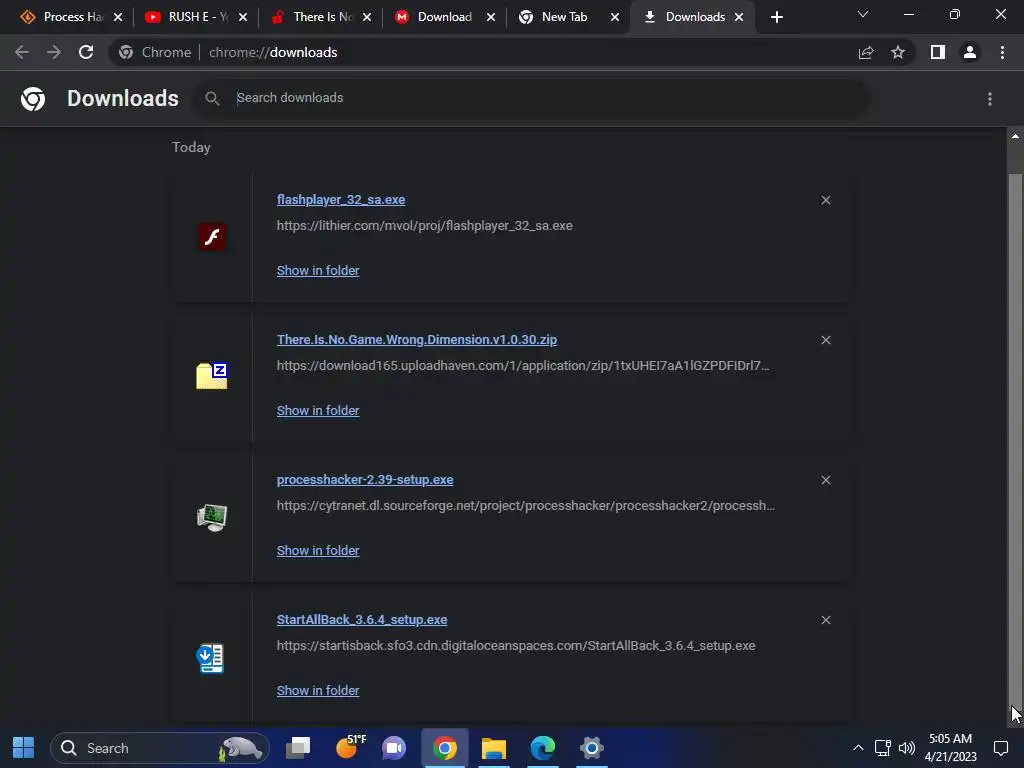Viewport: 1024px width, 768px height.
Task: Open processhacker-2.39-setup.exe link
Action: [x=364, y=479]
